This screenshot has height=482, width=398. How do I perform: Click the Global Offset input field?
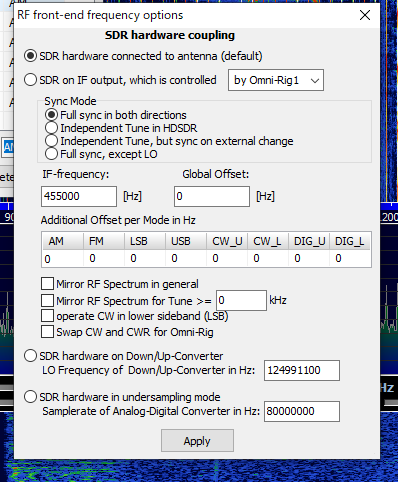tap(212, 196)
